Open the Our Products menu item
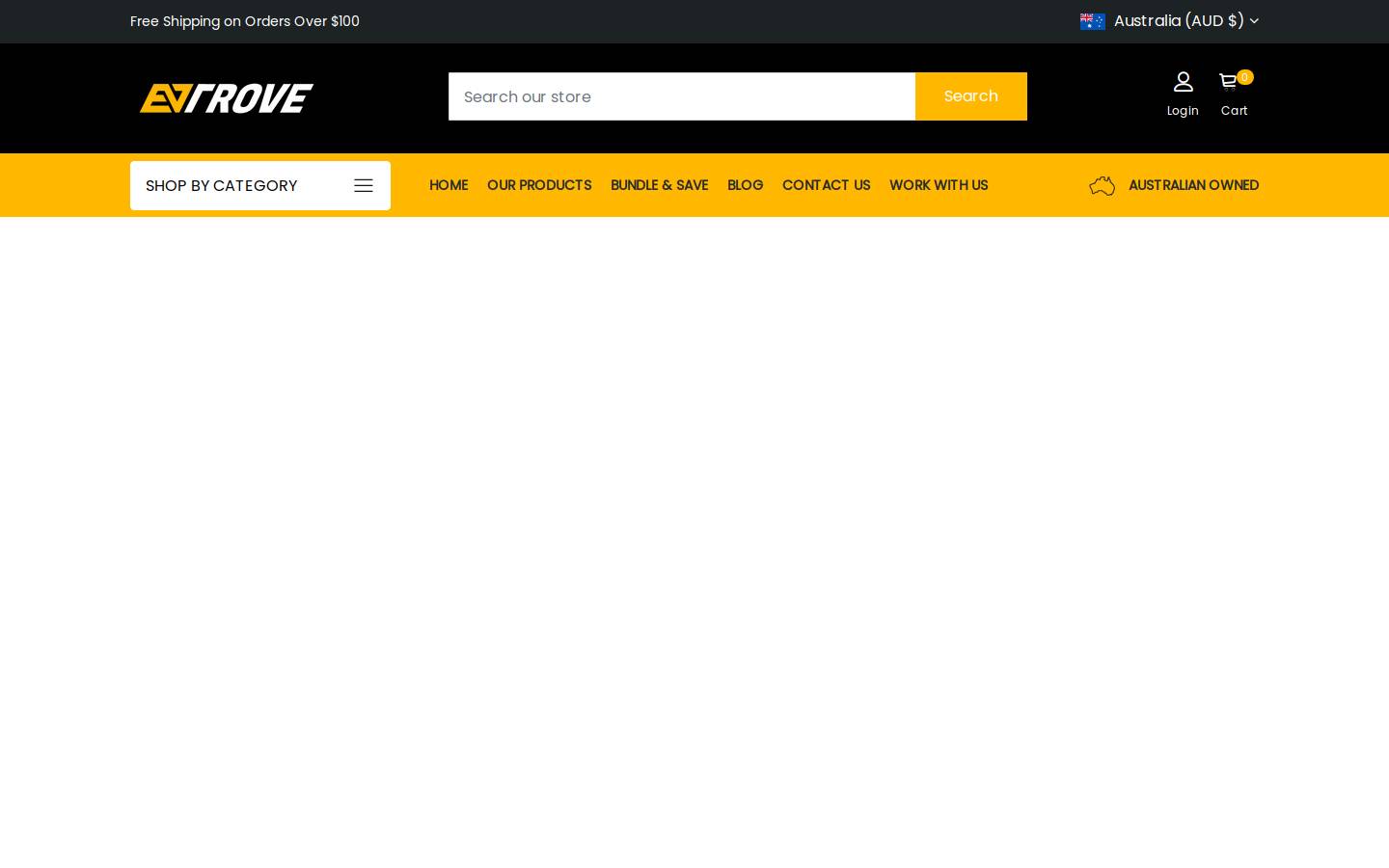The height and width of the screenshot is (868, 1389). 539,185
